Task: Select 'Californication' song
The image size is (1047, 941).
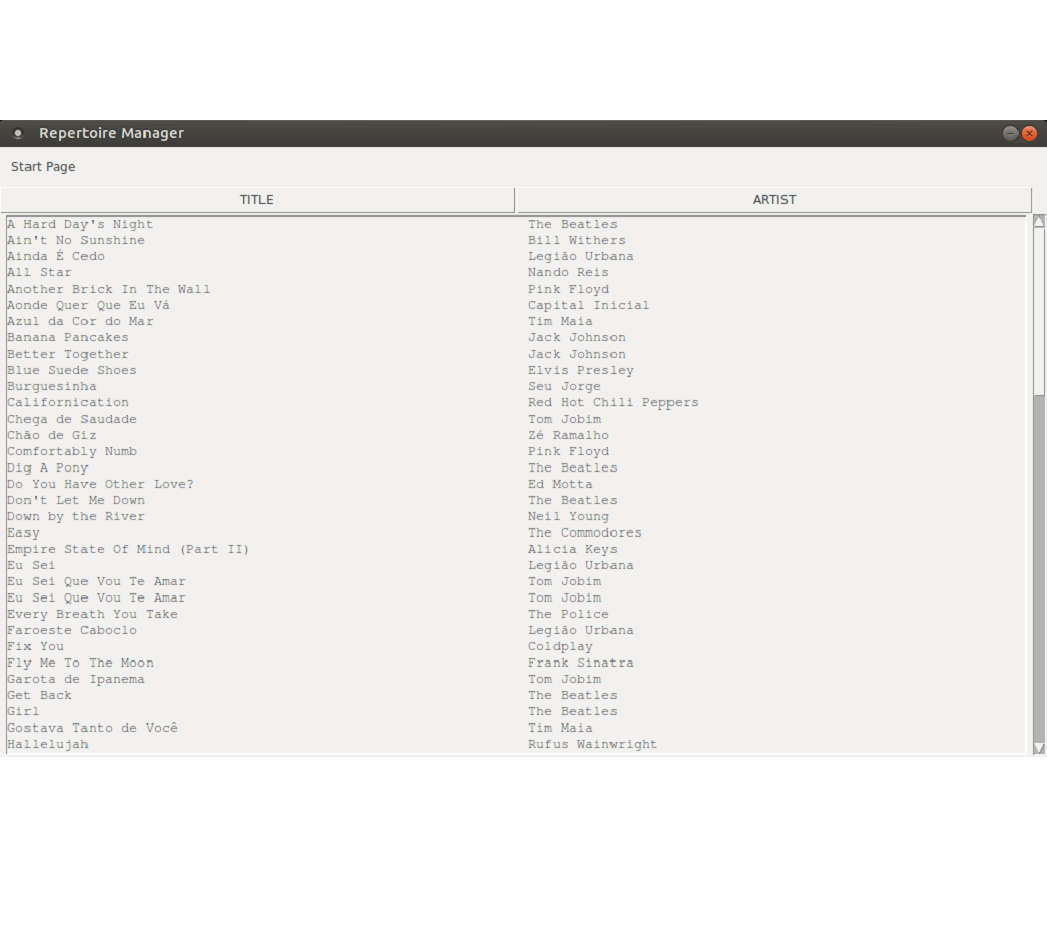Action: coord(68,402)
